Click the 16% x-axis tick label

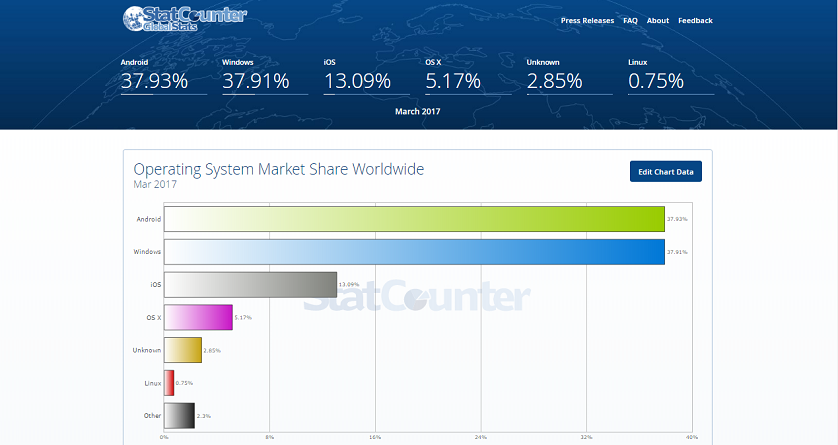(x=375, y=437)
